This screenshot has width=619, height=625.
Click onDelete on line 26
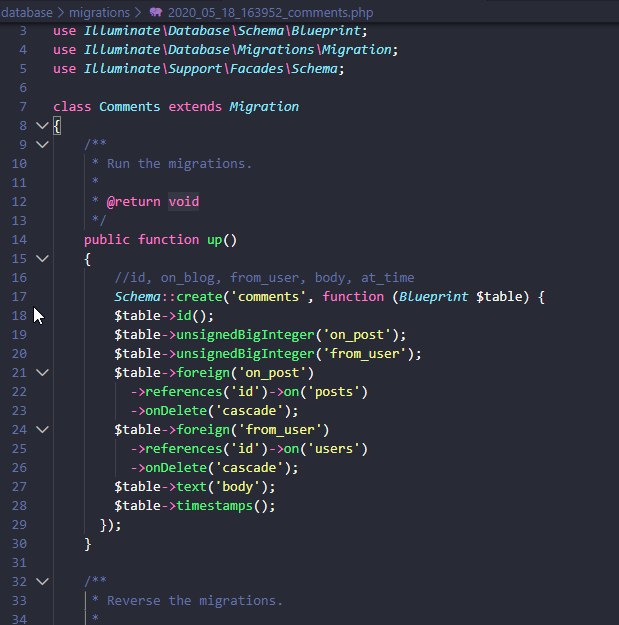point(176,468)
